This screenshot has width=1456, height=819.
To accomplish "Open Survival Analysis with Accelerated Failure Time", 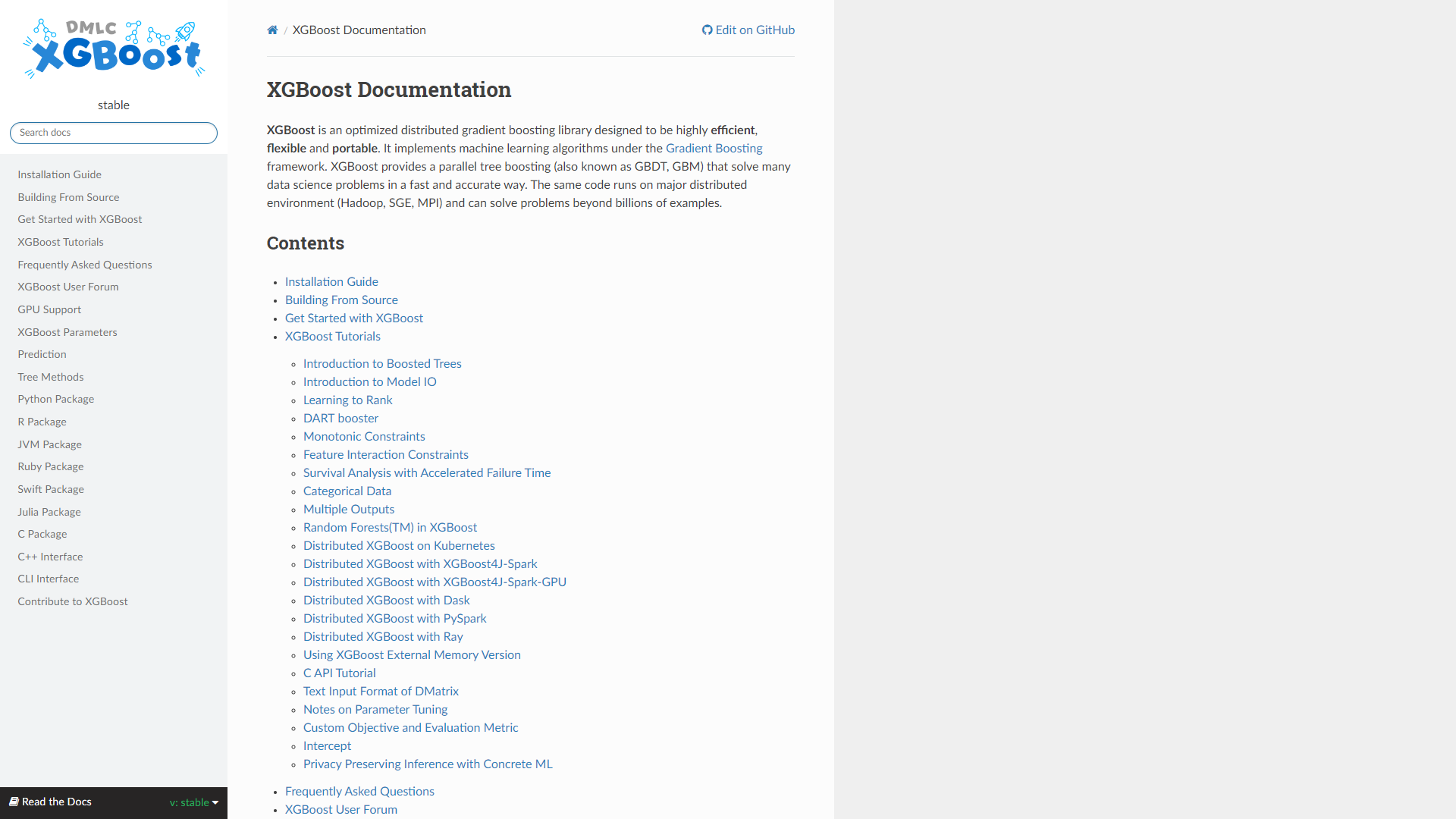I will pyautogui.click(x=426, y=472).
